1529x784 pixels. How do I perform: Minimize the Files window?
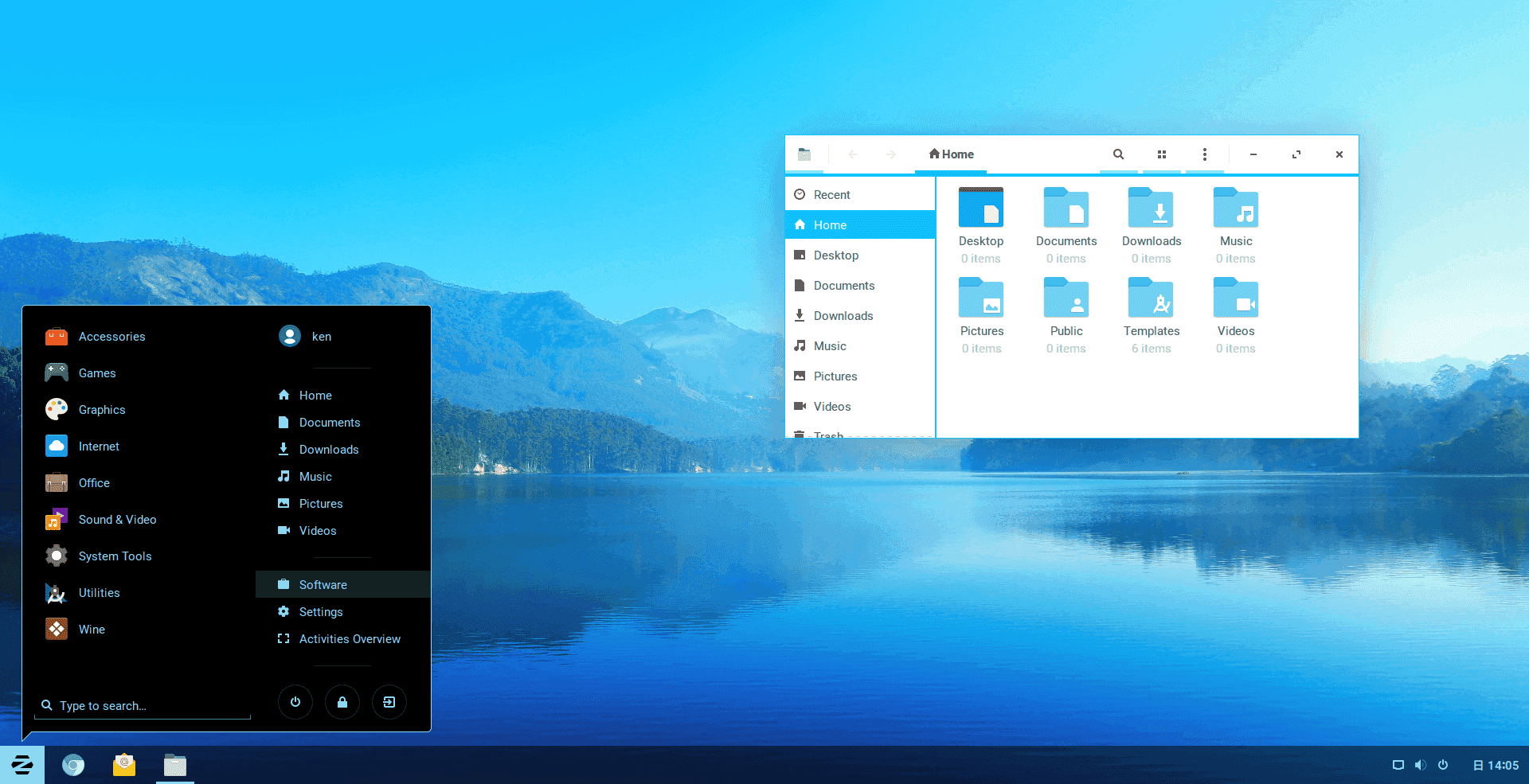(x=1253, y=154)
